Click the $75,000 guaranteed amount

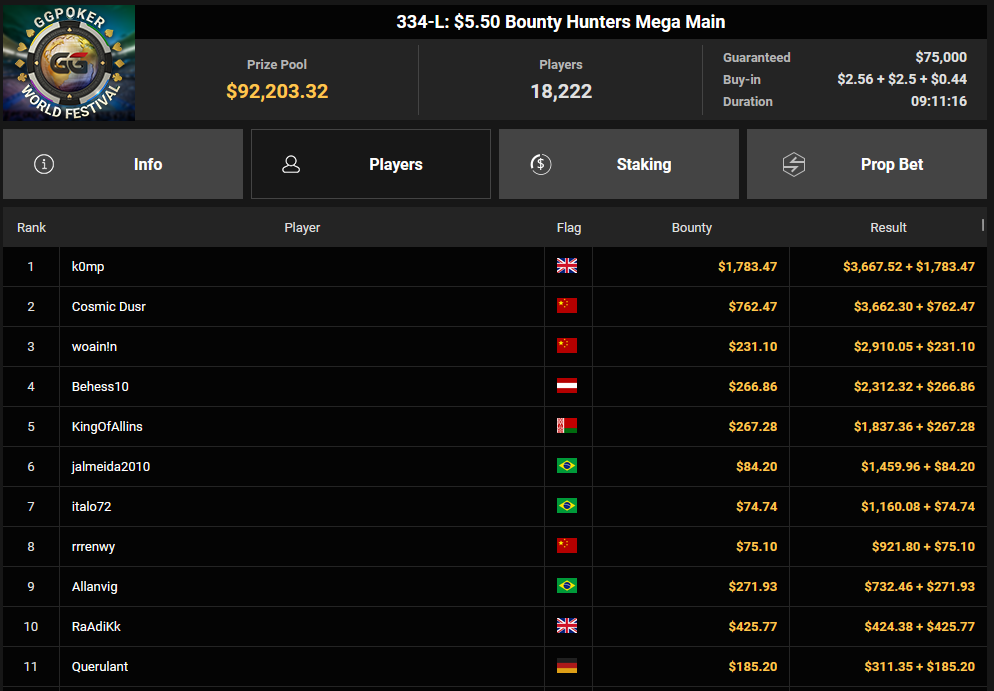click(x=941, y=57)
